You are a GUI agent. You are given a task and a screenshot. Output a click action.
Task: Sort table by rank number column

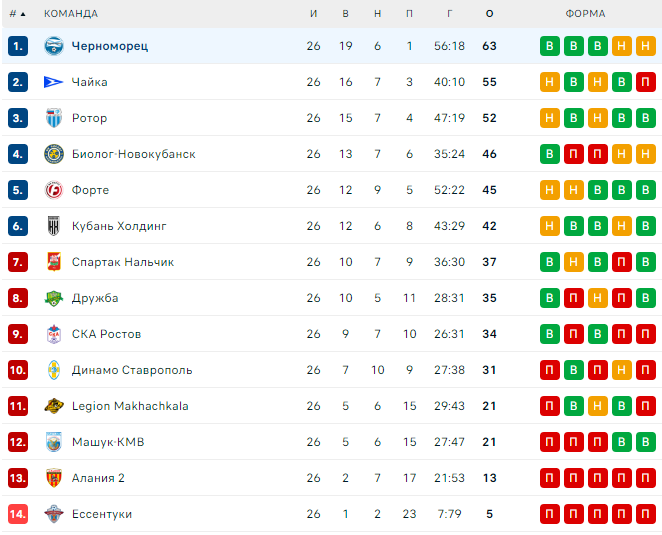17,14
